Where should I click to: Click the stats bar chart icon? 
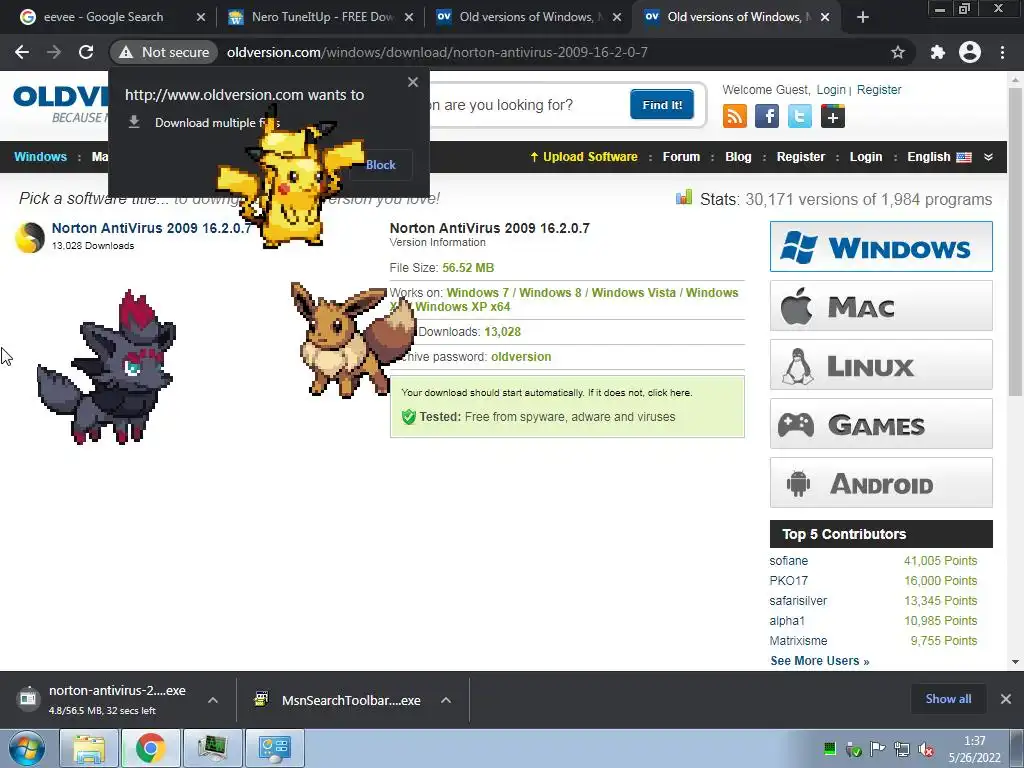tap(684, 197)
